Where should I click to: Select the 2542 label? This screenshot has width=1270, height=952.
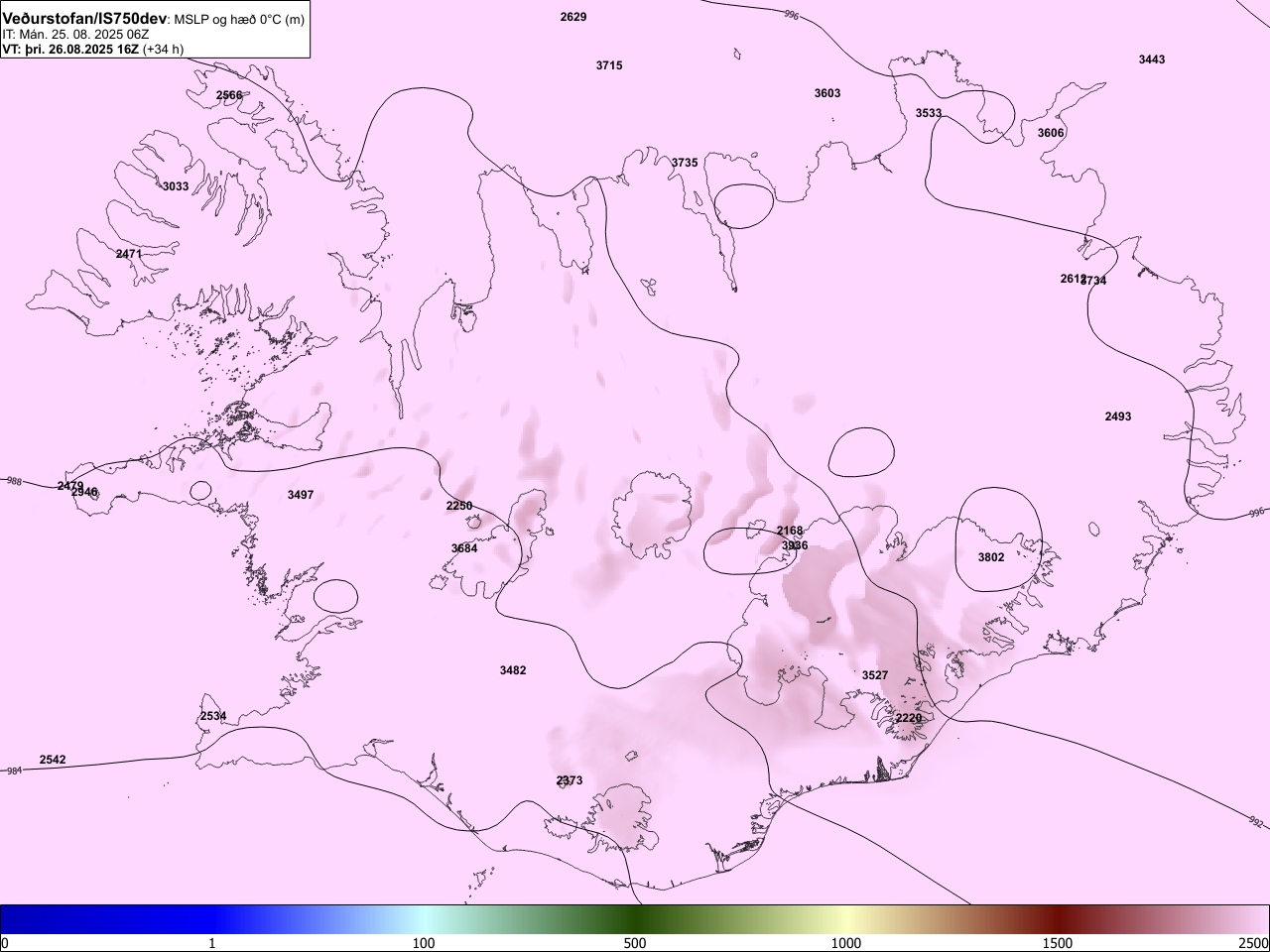tap(53, 760)
